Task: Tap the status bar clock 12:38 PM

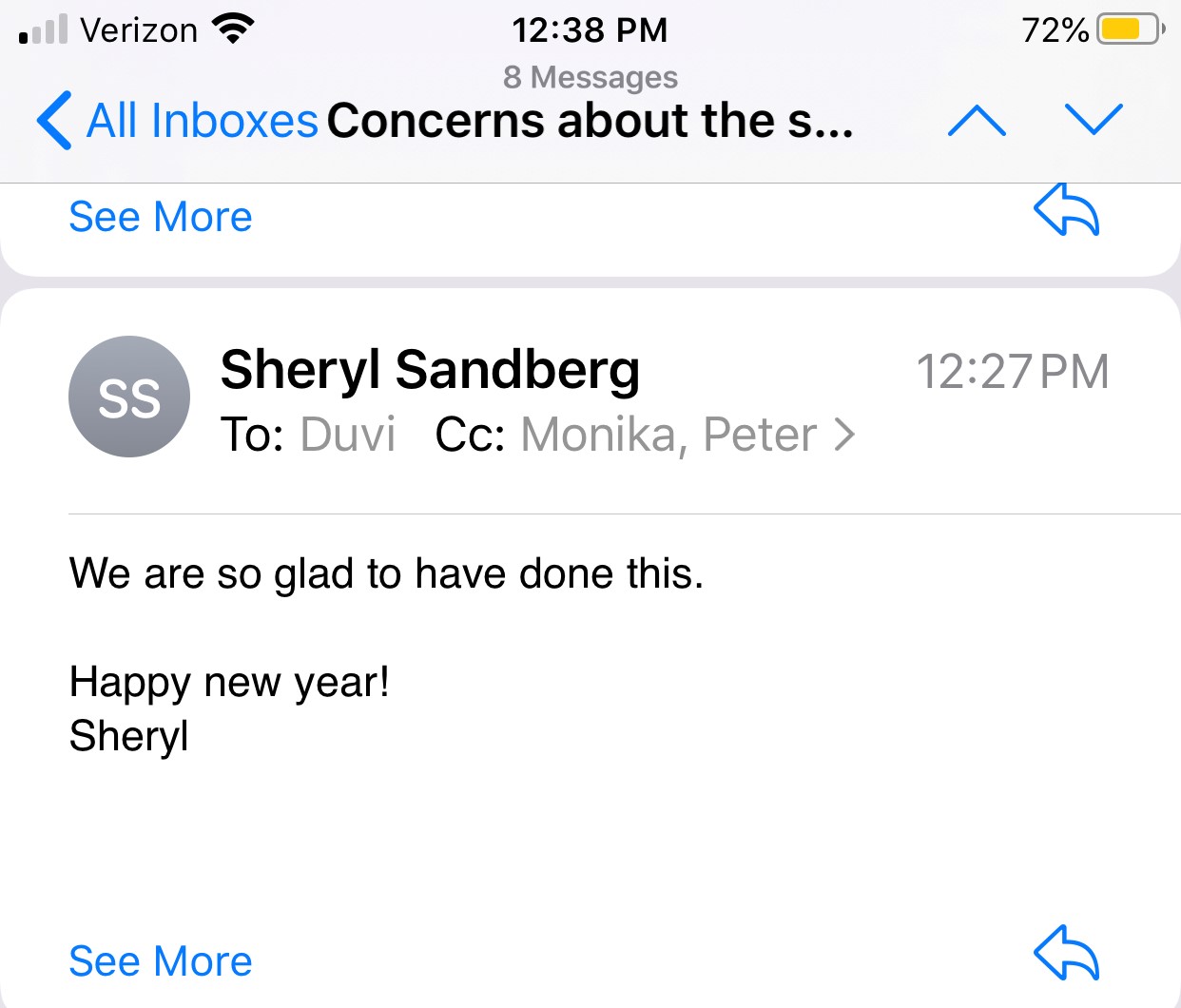Action: pyautogui.click(x=590, y=30)
